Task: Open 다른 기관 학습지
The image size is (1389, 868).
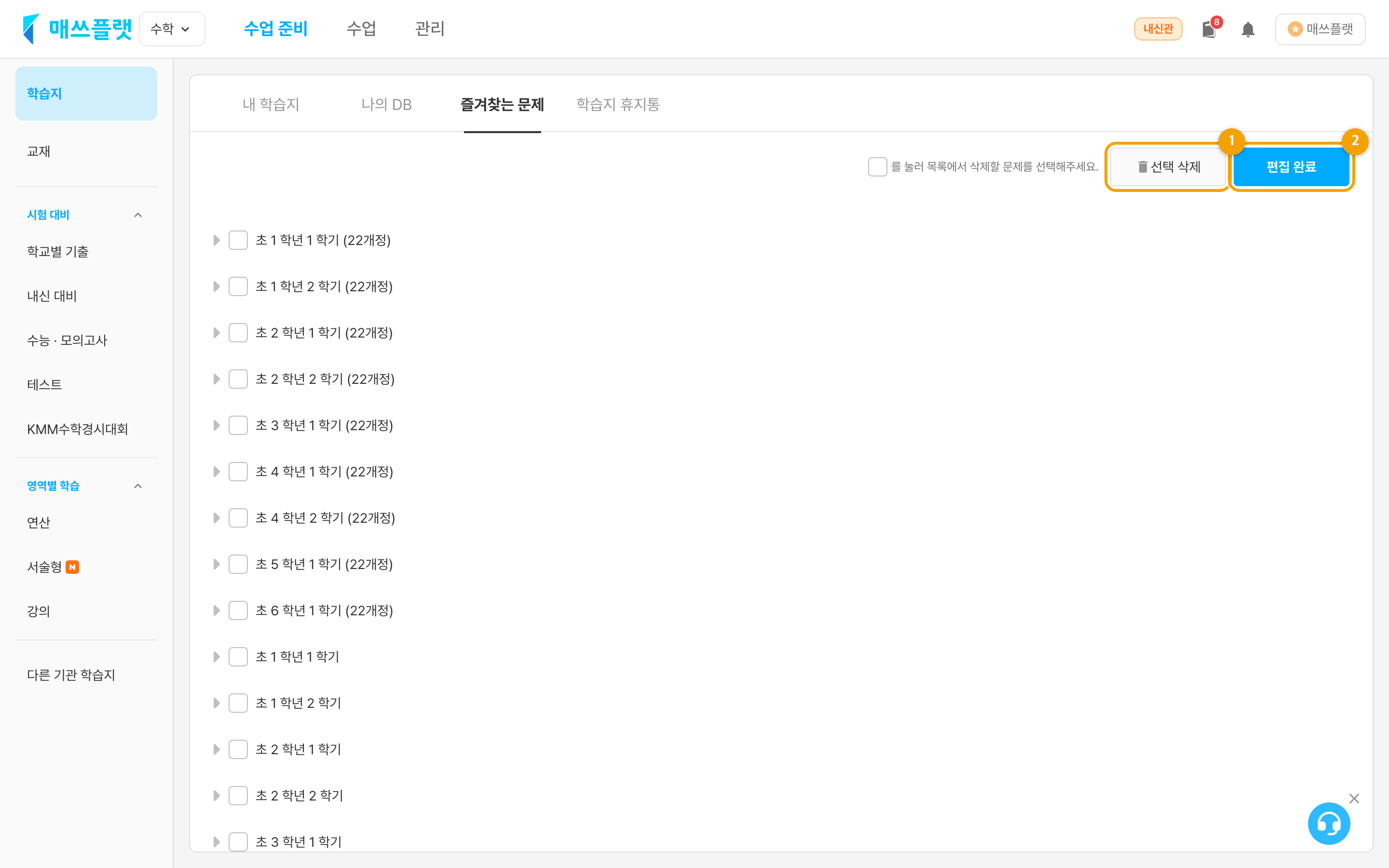Action: [x=71, y=675]
